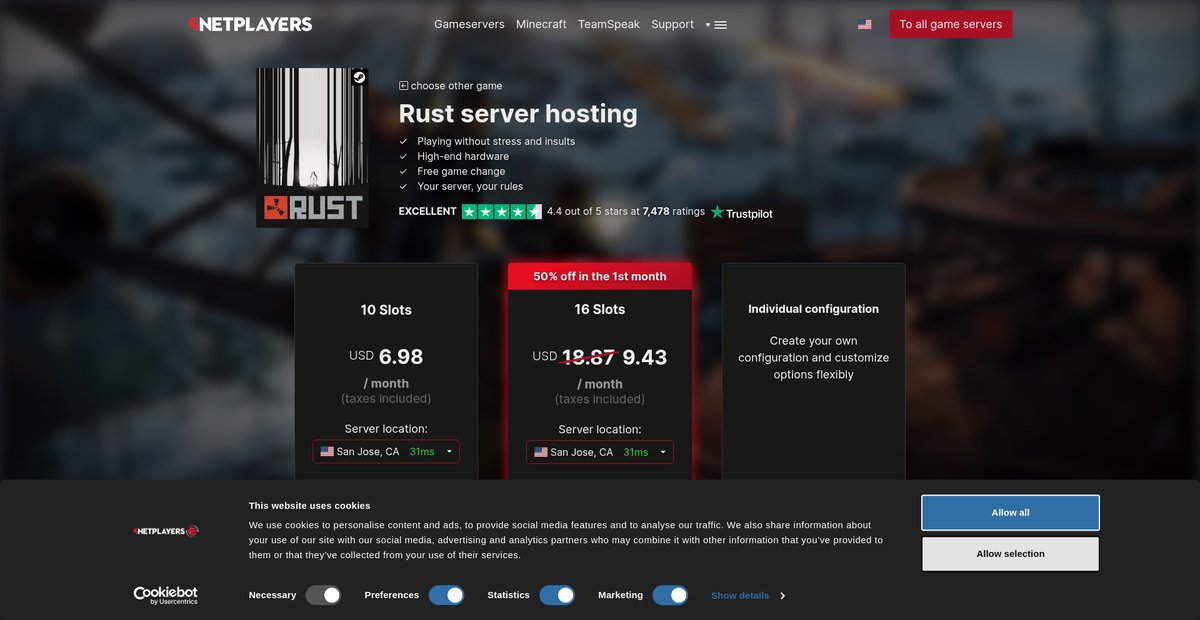This screenshot has width=1200, height=620.
Task: Select the 16 Slots plan heading
Action: click(600, 310)
